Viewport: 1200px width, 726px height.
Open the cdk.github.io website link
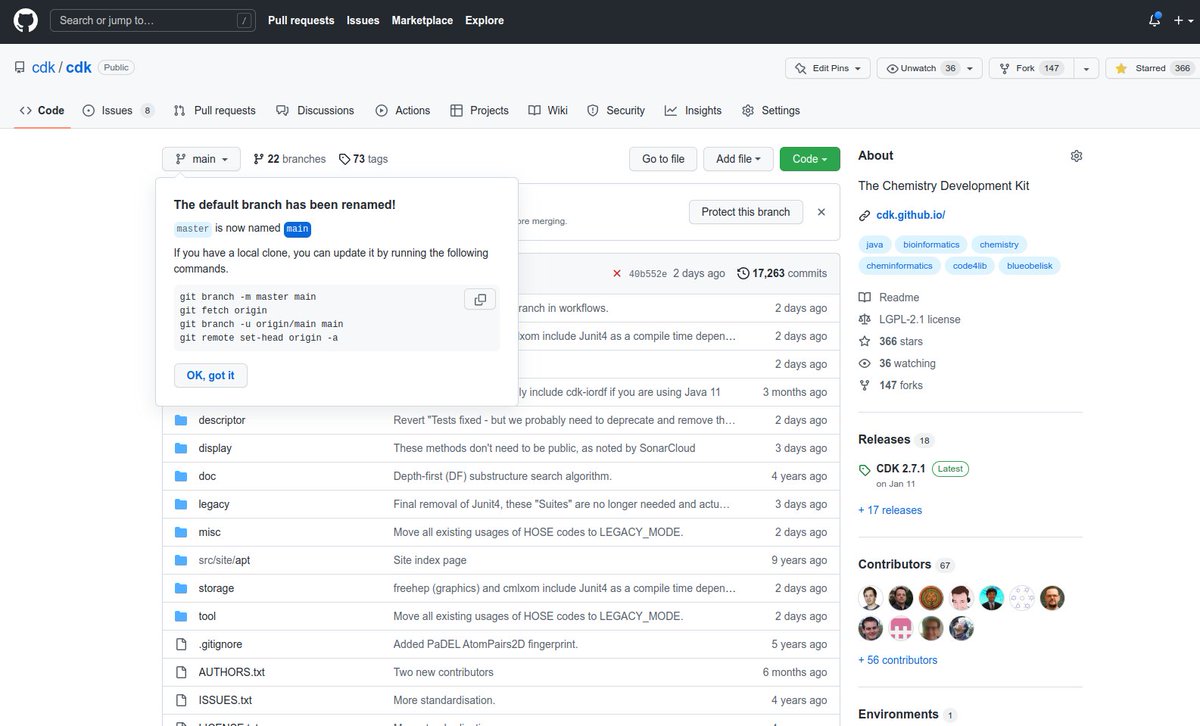coord(910,214)
